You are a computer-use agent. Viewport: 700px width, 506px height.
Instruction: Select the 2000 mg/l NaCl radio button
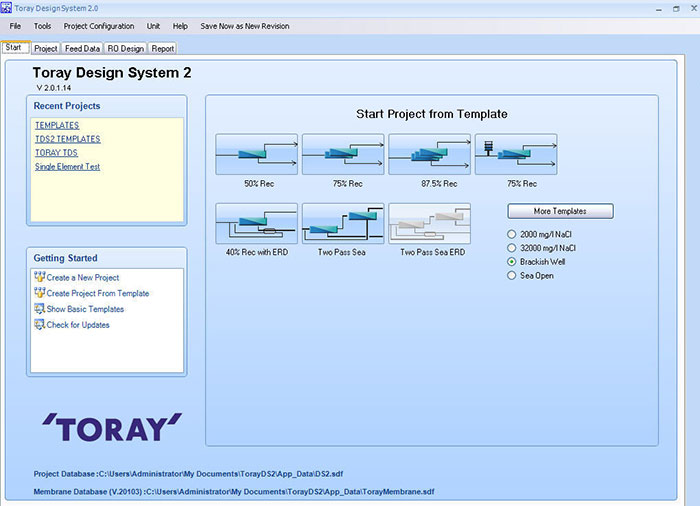[x=512, y=234]
